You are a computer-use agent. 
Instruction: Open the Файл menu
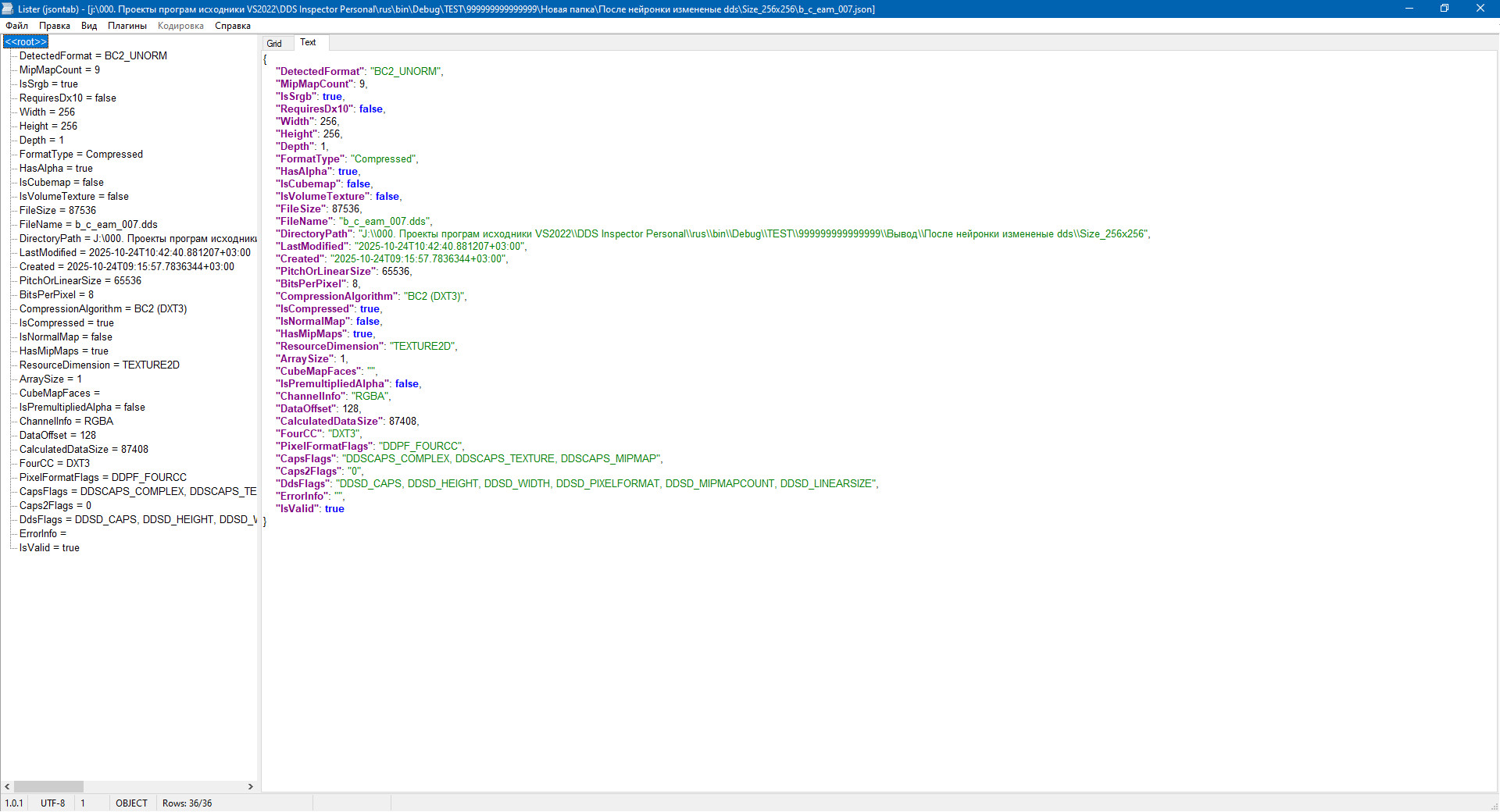[x=16, y=26]
